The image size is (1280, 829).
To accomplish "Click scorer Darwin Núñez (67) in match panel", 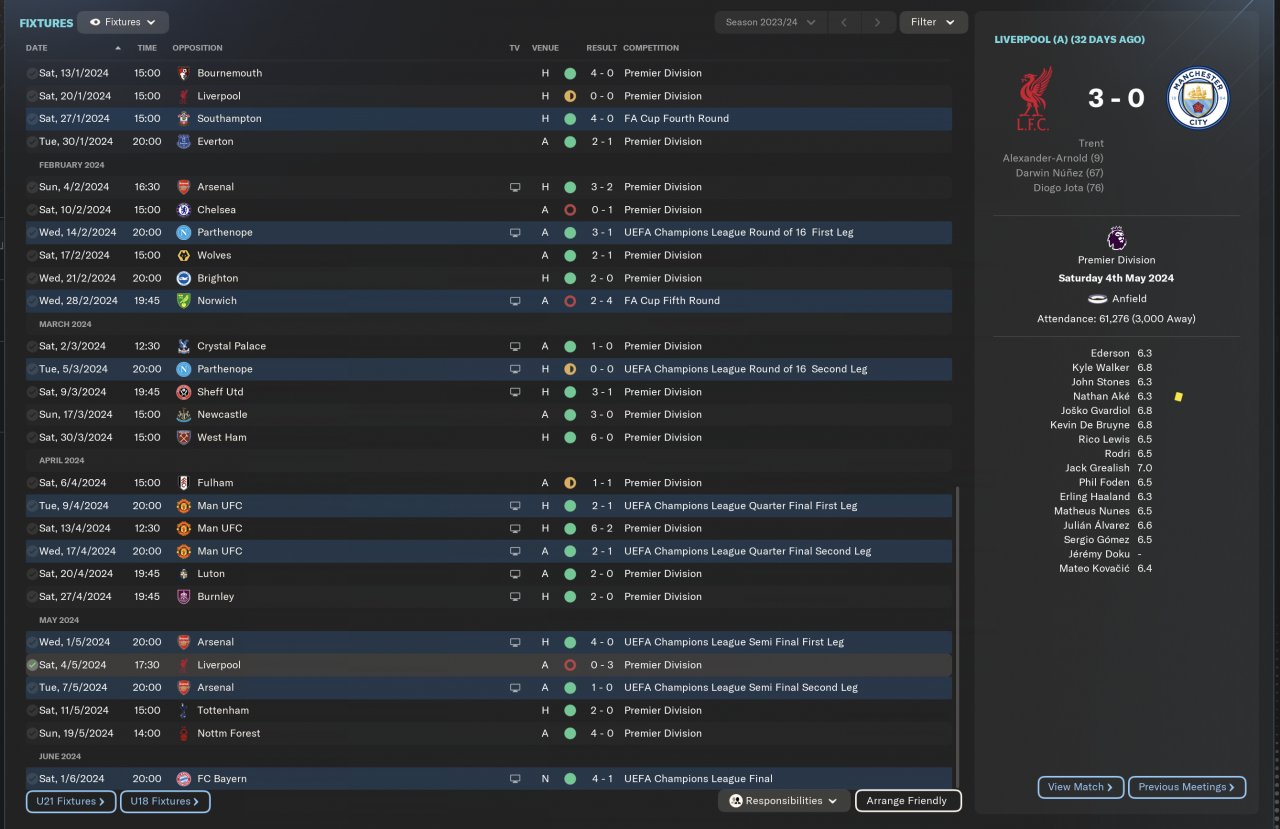I will [x=1060, y=173].
